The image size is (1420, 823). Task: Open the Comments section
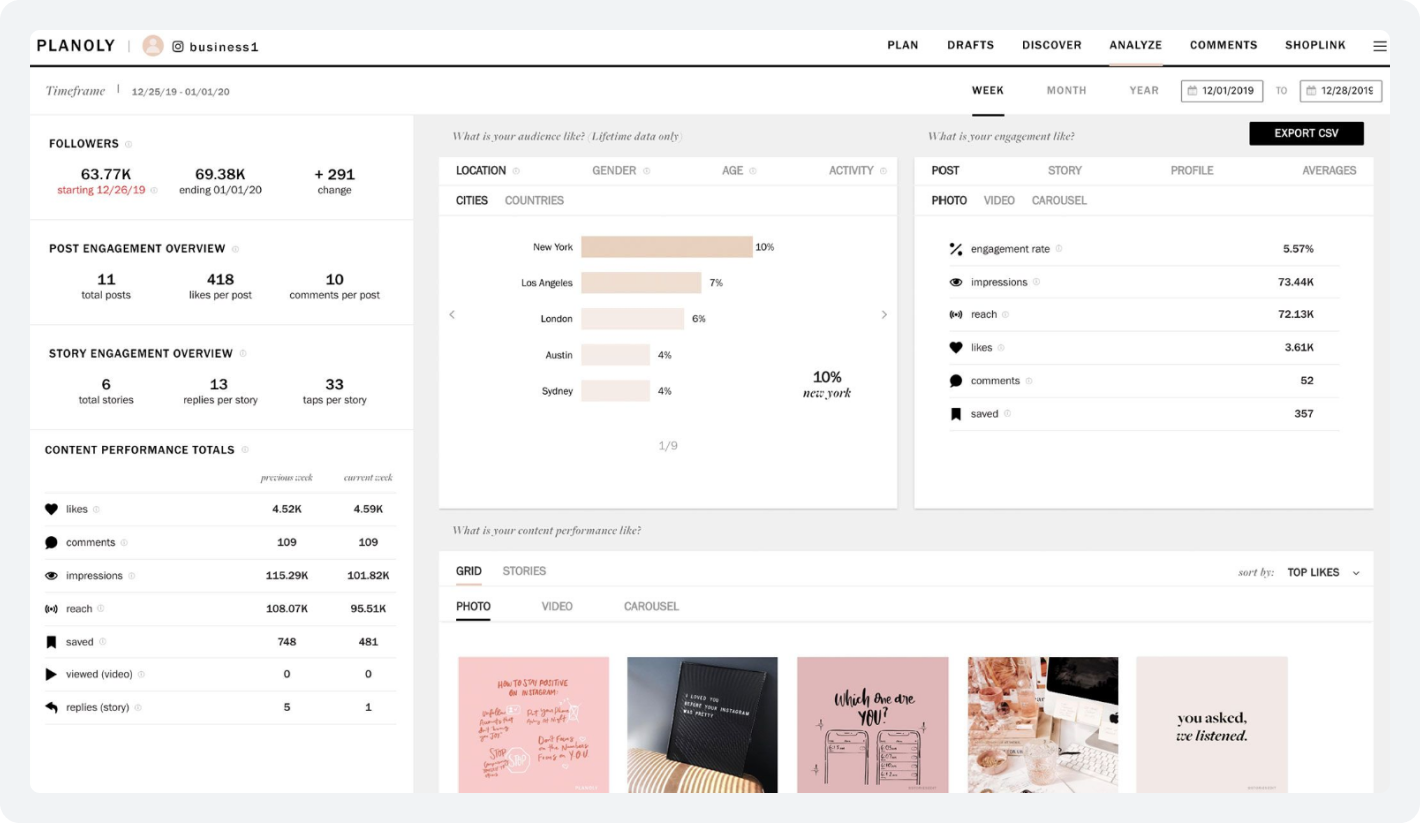coord(1224,45)
